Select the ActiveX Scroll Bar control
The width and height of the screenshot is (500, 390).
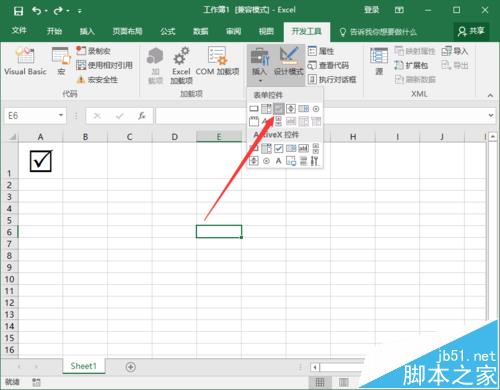point(316,148)
